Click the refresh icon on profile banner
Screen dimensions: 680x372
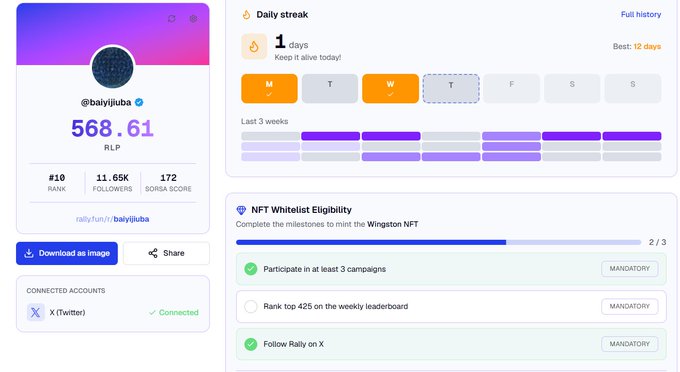pos(172,19)
